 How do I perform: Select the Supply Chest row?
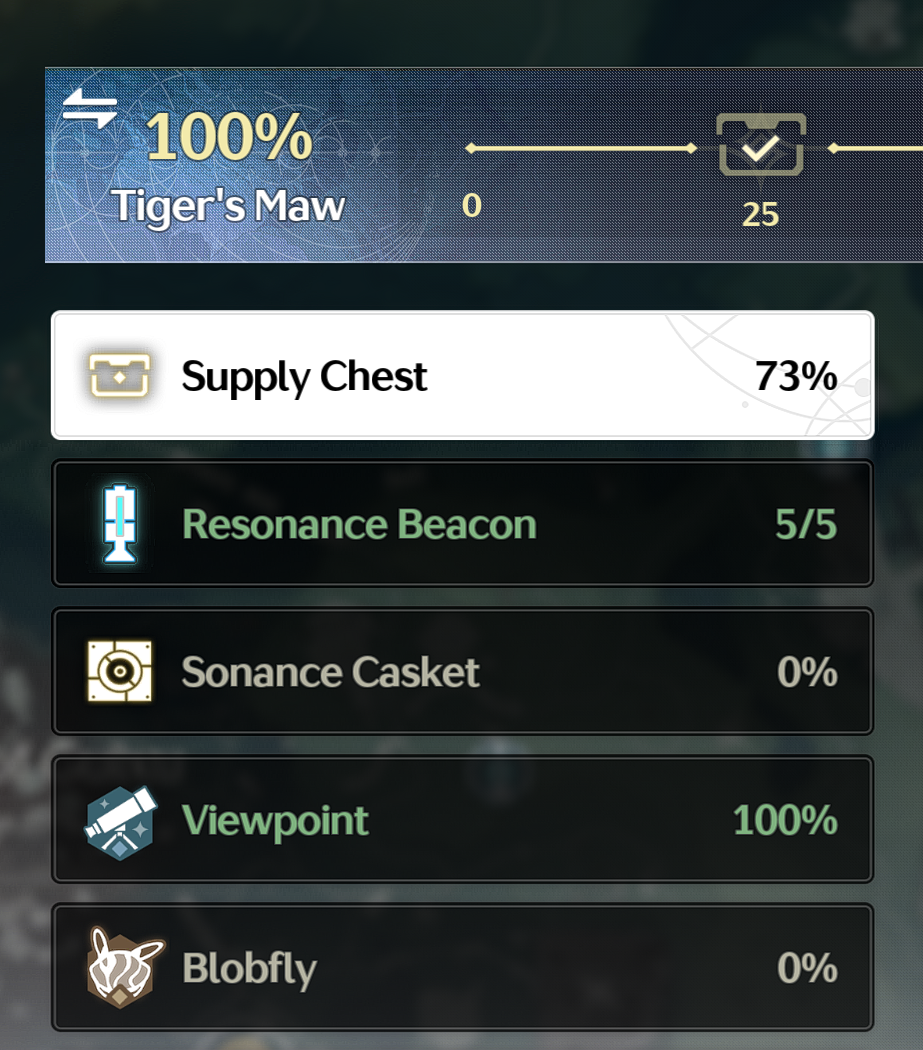[462, 375]
